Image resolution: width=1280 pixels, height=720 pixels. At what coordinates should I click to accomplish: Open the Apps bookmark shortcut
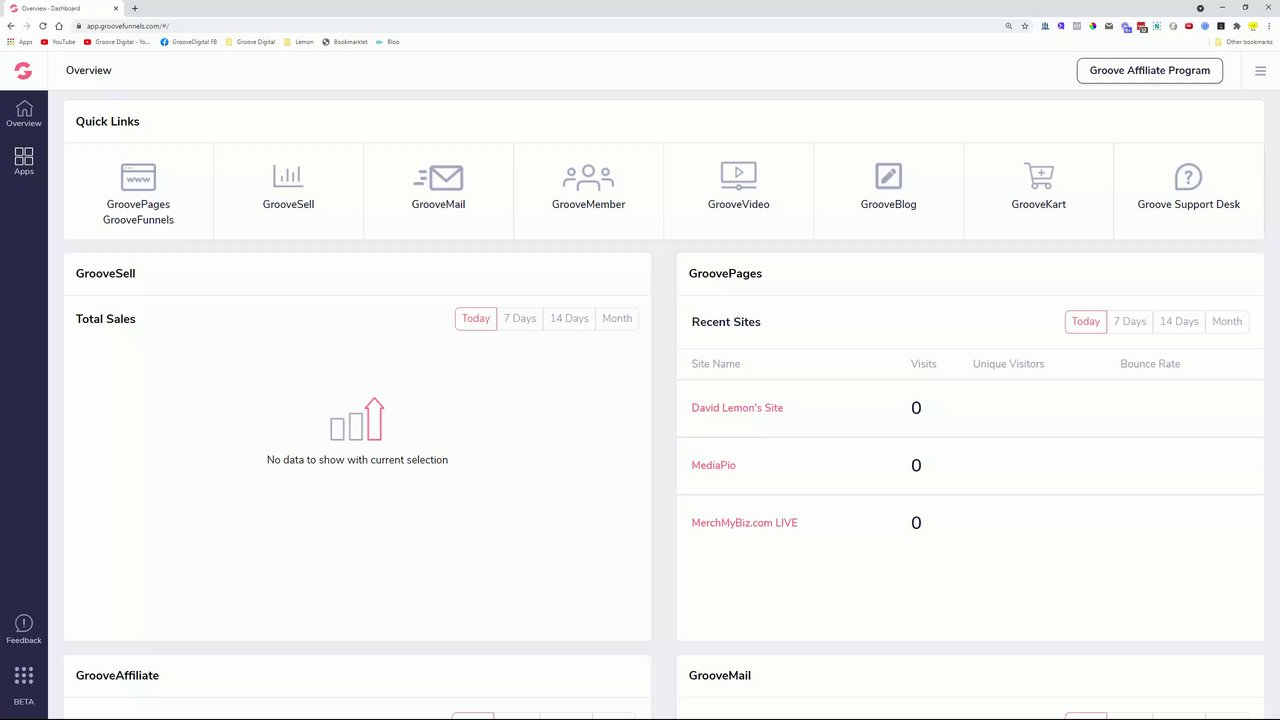tap(19, 42)
